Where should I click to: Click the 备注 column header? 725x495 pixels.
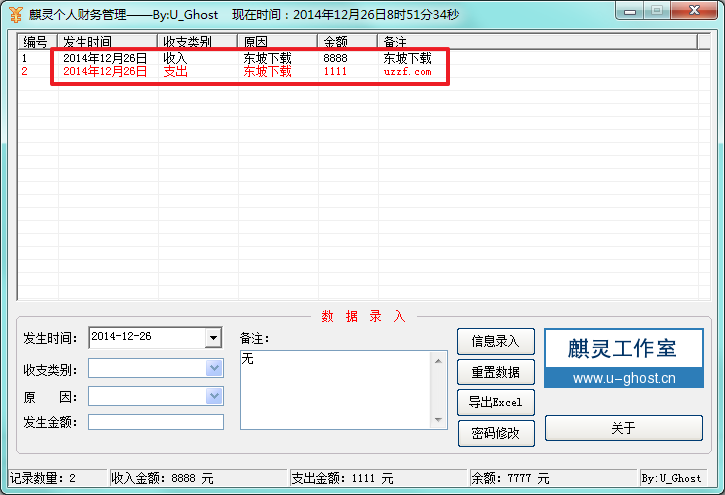point(537,42)
